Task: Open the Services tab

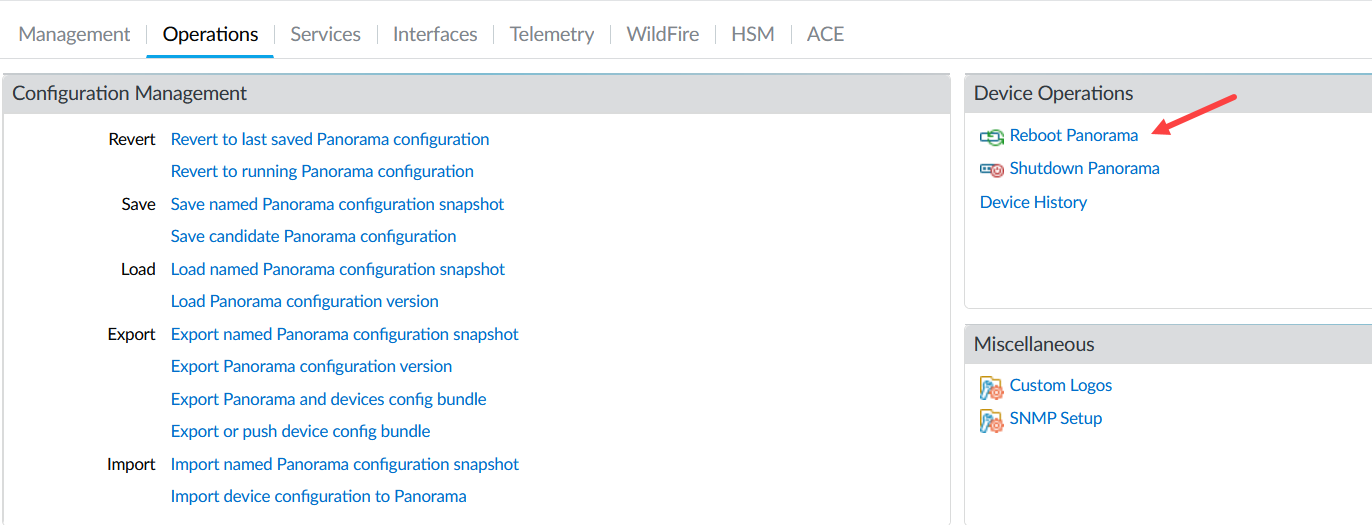Action: 325,34
